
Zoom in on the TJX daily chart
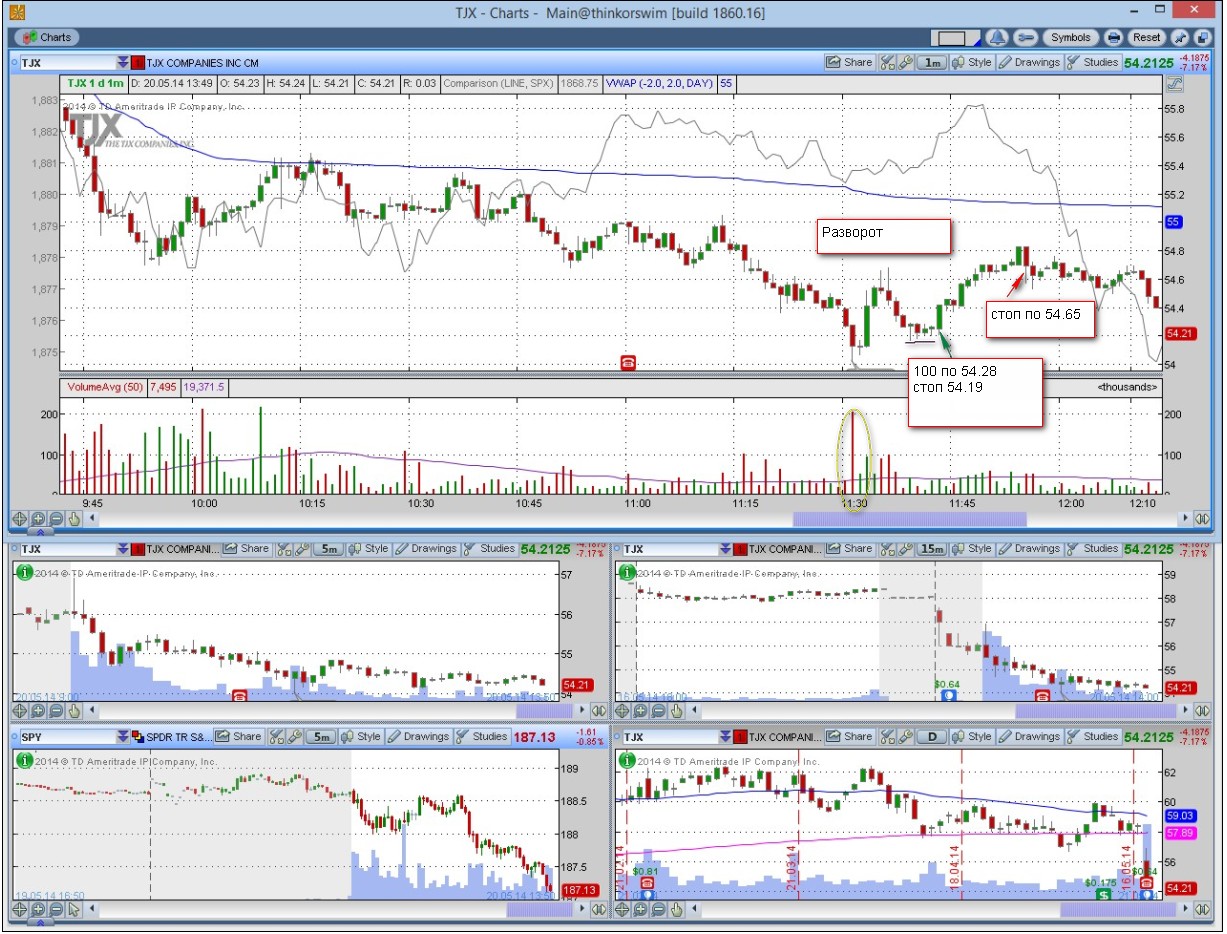click(x=642, y=909)
